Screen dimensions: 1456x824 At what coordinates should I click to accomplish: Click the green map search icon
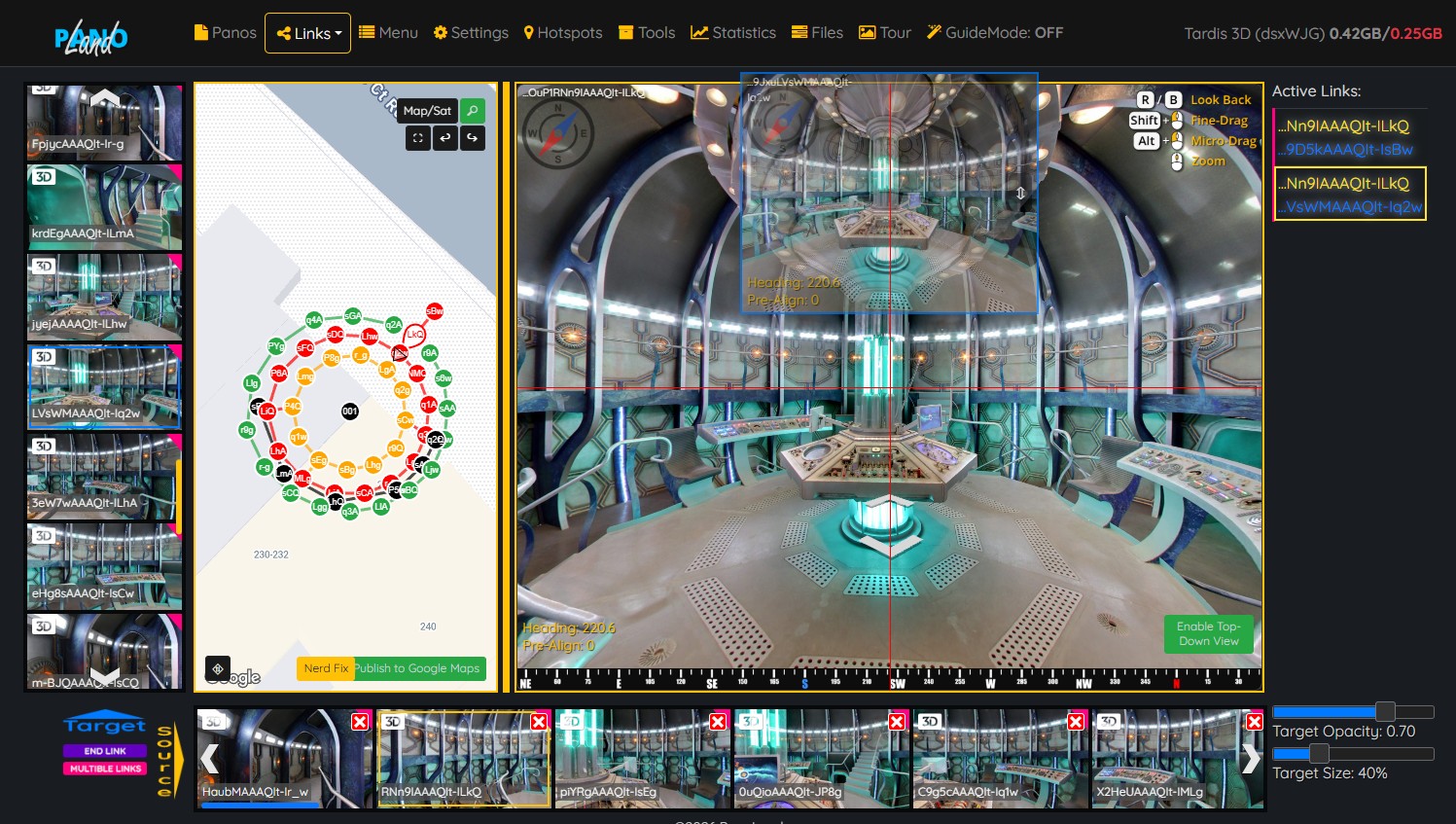click(x=473, y=111)
